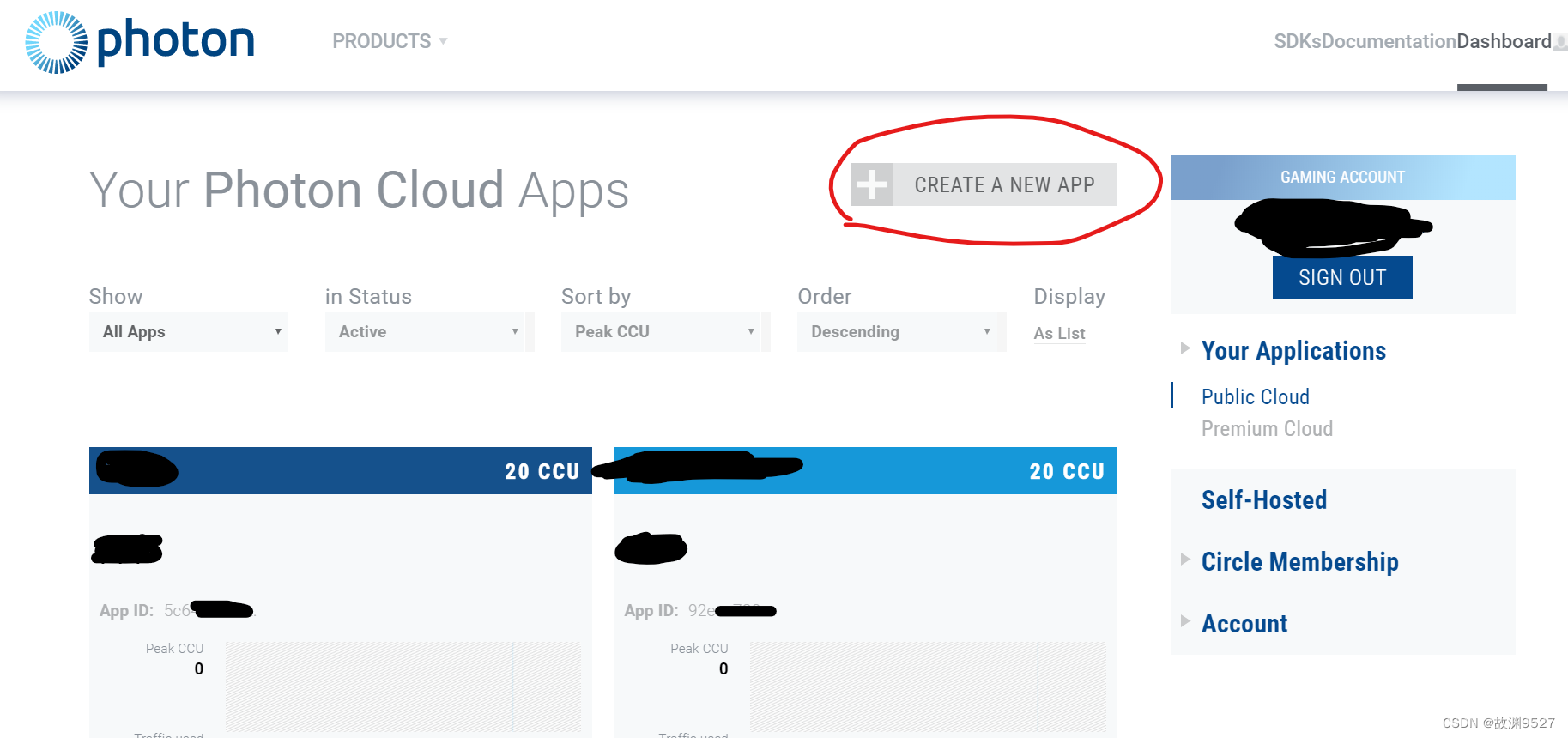Viewport: 1568px width, 738px height.
Task: Select Premium Cloud in the sidebar
Action: tap(1267, 428)
